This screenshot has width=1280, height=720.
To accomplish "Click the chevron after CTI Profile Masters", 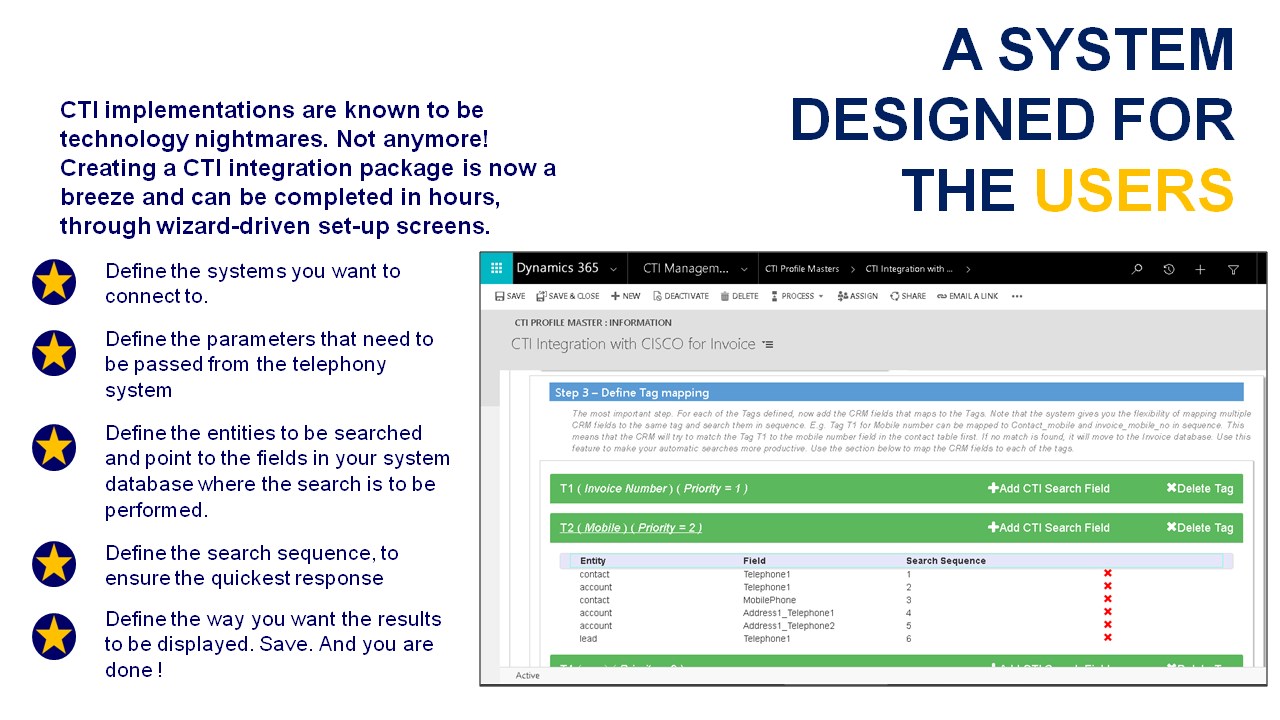I will click(x=853, y=269).
